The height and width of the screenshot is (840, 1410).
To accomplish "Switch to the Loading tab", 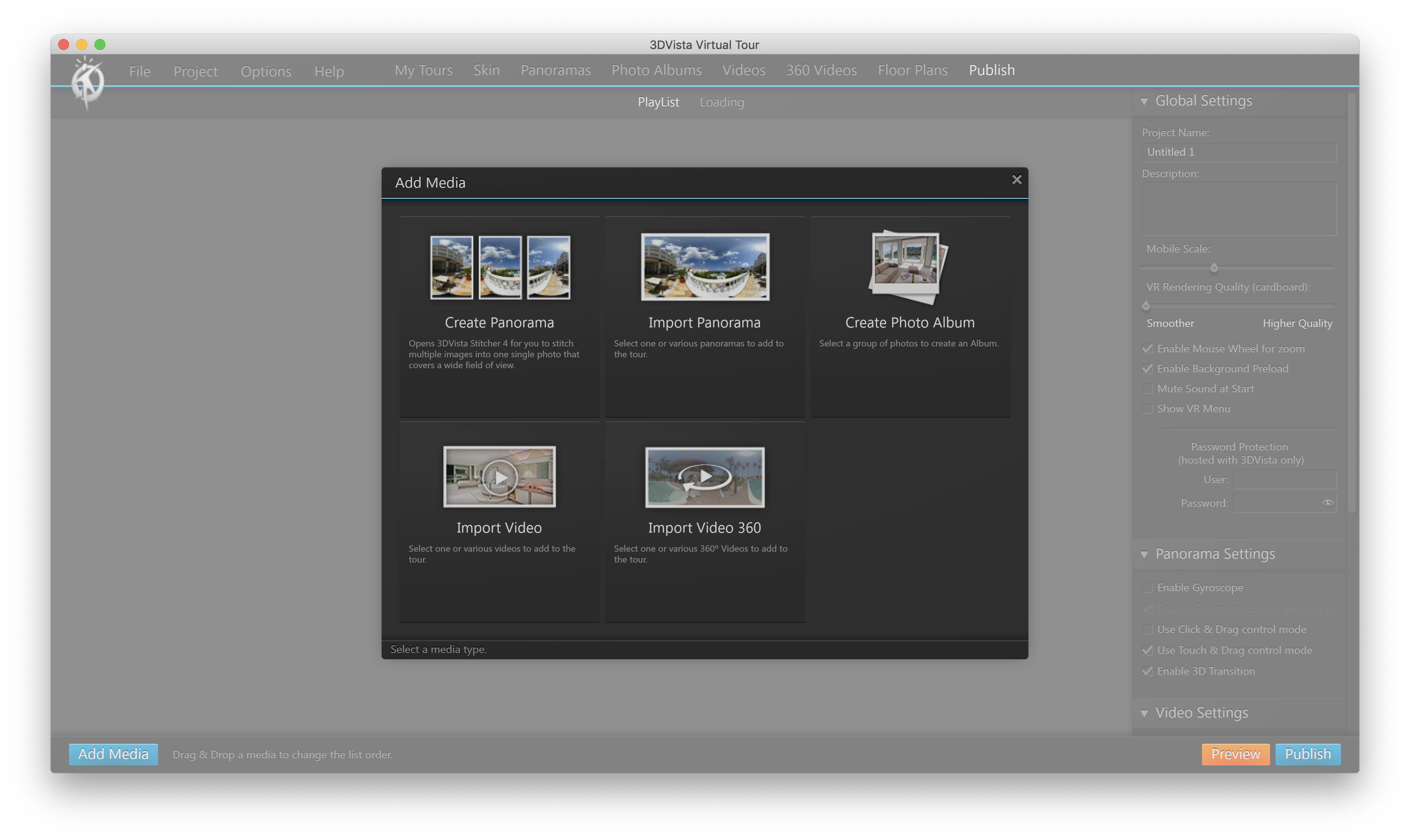I will pos(721,102).
